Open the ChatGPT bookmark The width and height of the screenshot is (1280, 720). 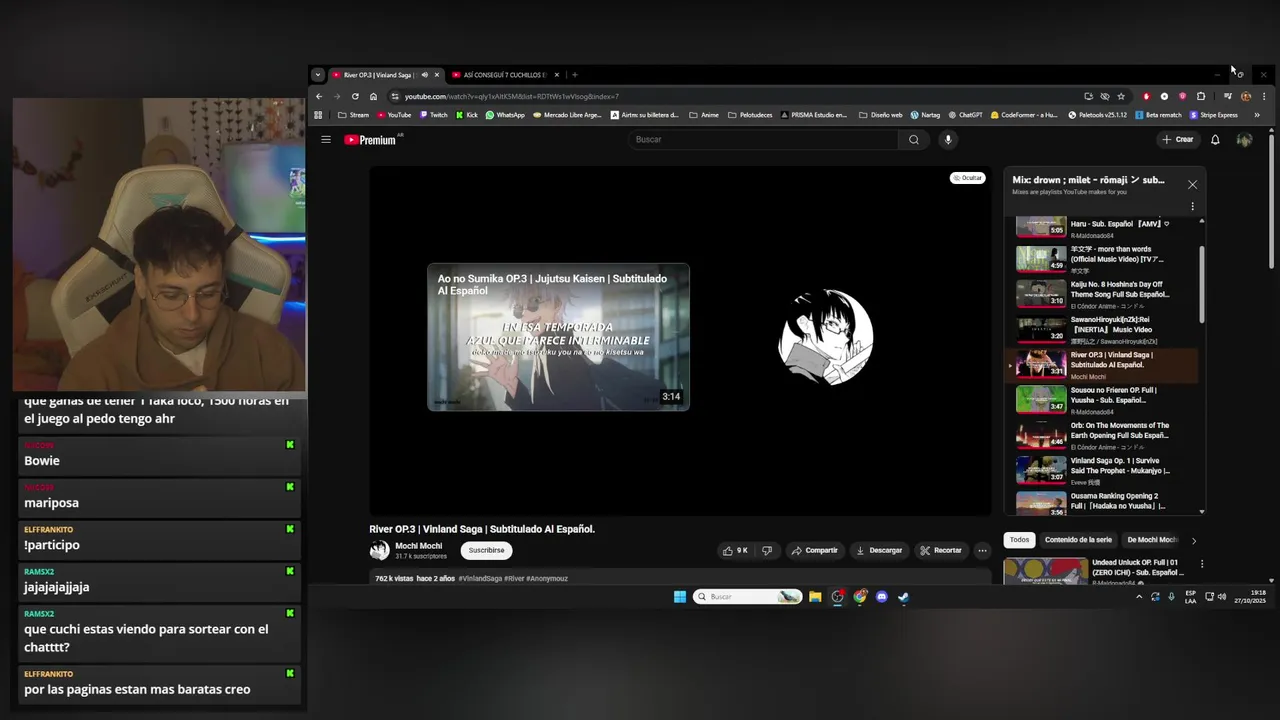point(965,115)
